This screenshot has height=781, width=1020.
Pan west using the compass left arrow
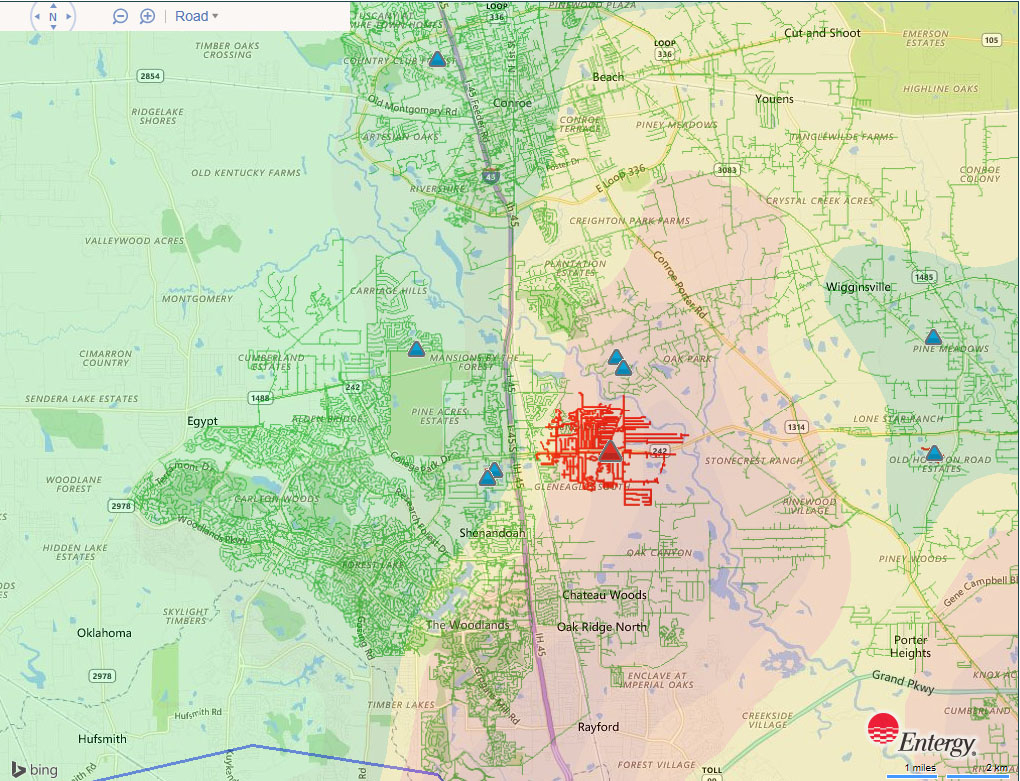point(35,16)
